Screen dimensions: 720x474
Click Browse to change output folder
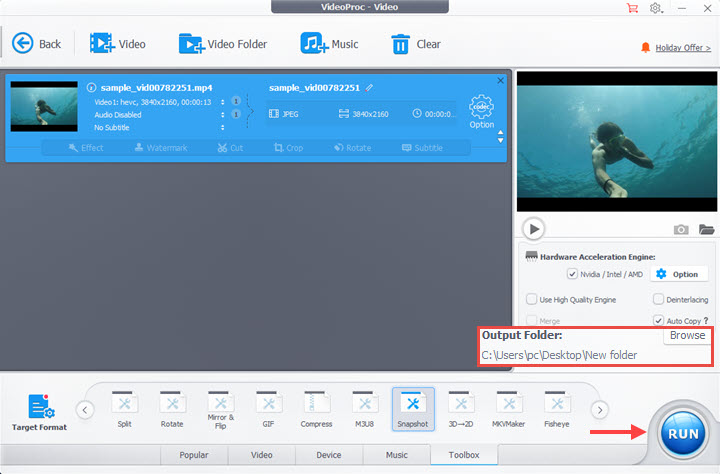pyautogui.click(x=687, y=336)
